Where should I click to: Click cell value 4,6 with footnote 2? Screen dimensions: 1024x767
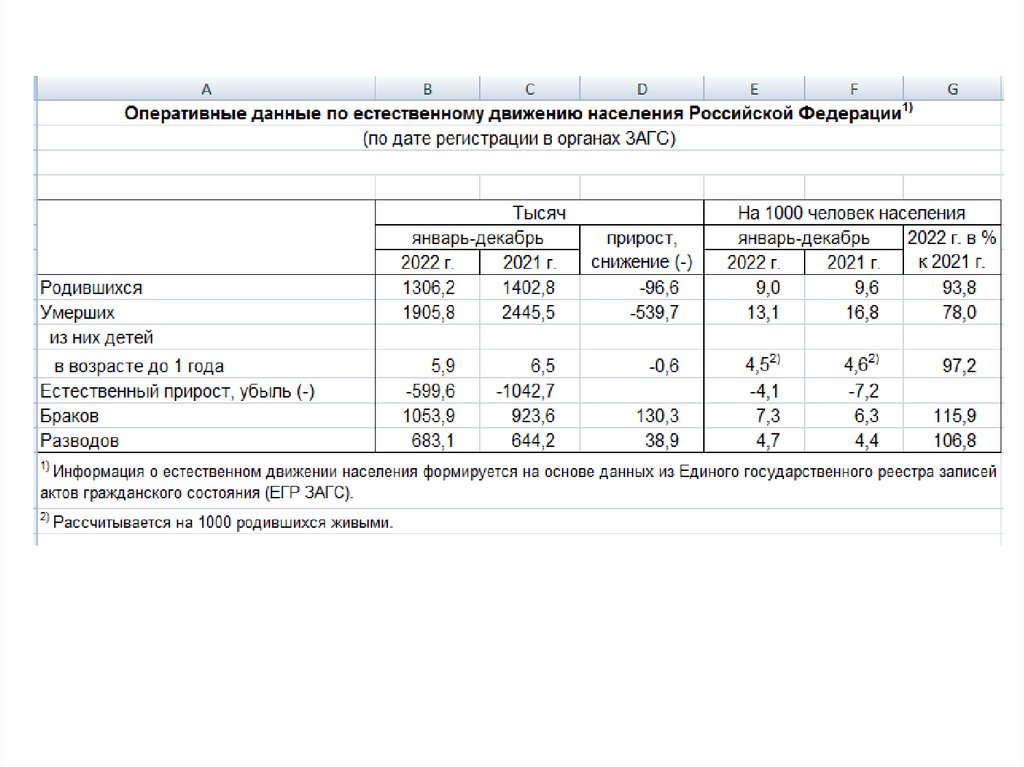pyautogui.click(x=861, y=363)
